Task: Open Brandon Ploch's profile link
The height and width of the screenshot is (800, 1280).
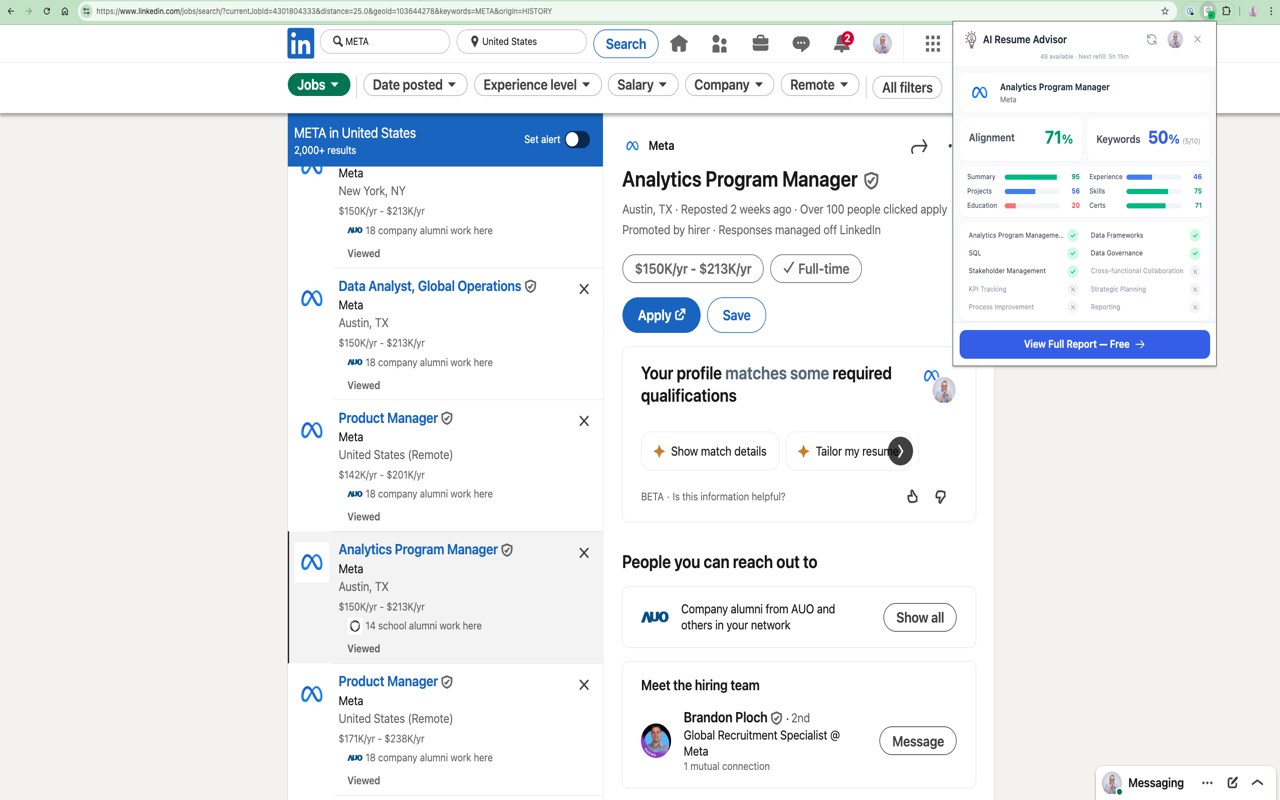Action: pyautogui.click(x=725, y=717)
